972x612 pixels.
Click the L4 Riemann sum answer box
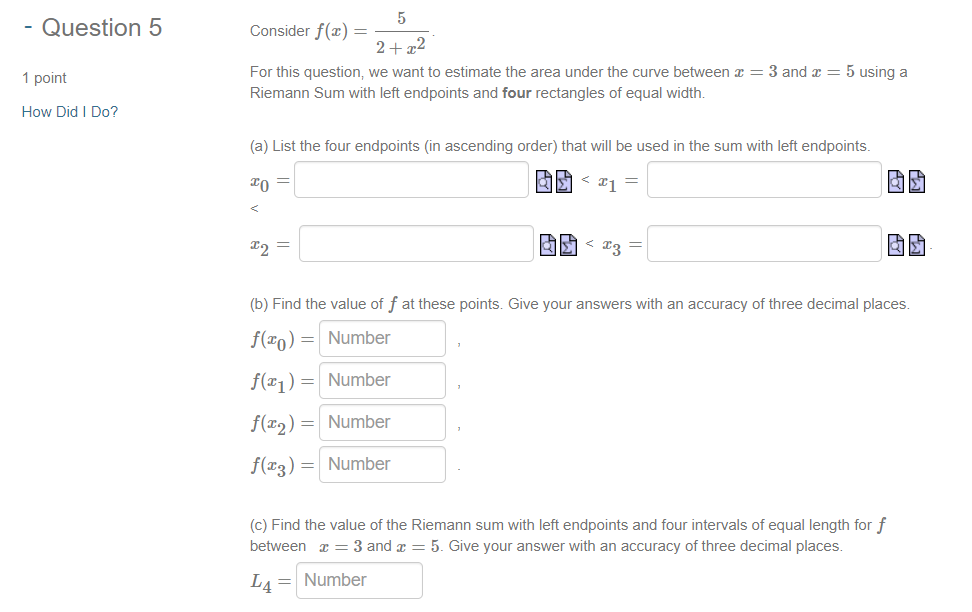point(359,580)
